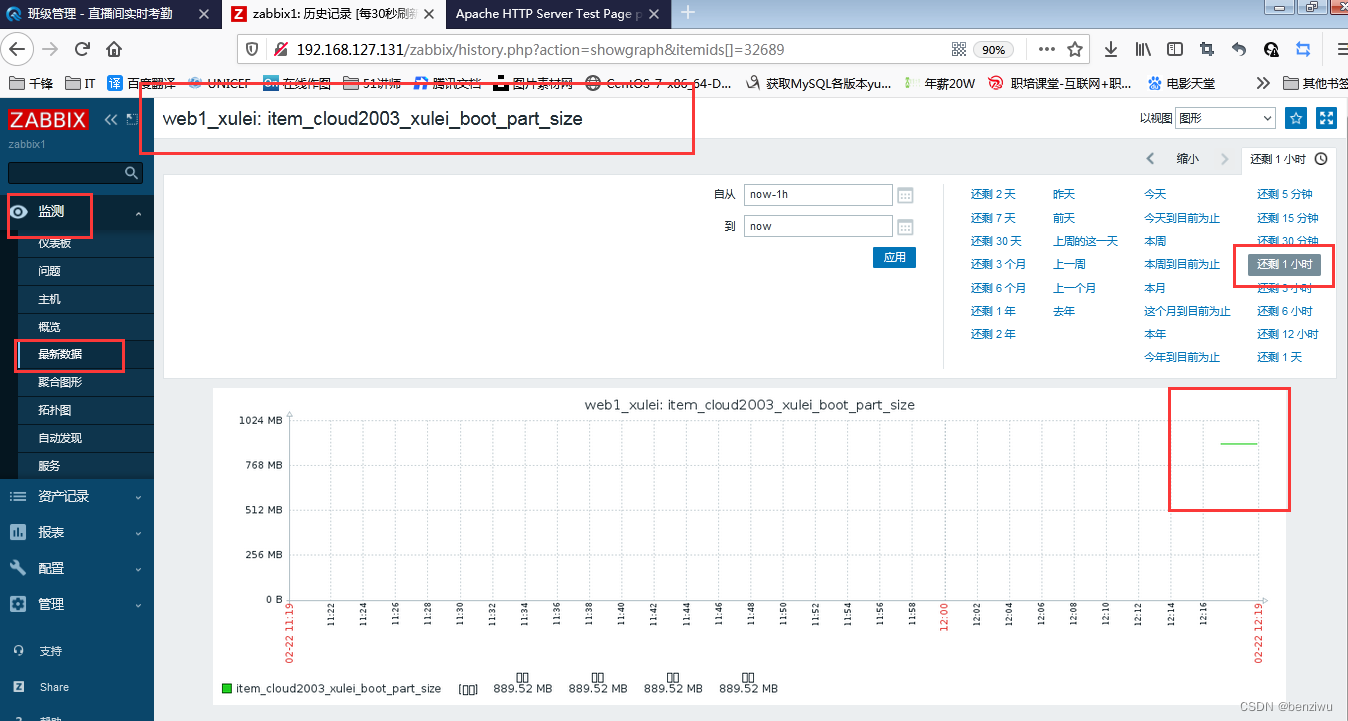Bookmark this page with address bar star
The height and width of the screenshot is (721, 1348).
click(1075, 49)
